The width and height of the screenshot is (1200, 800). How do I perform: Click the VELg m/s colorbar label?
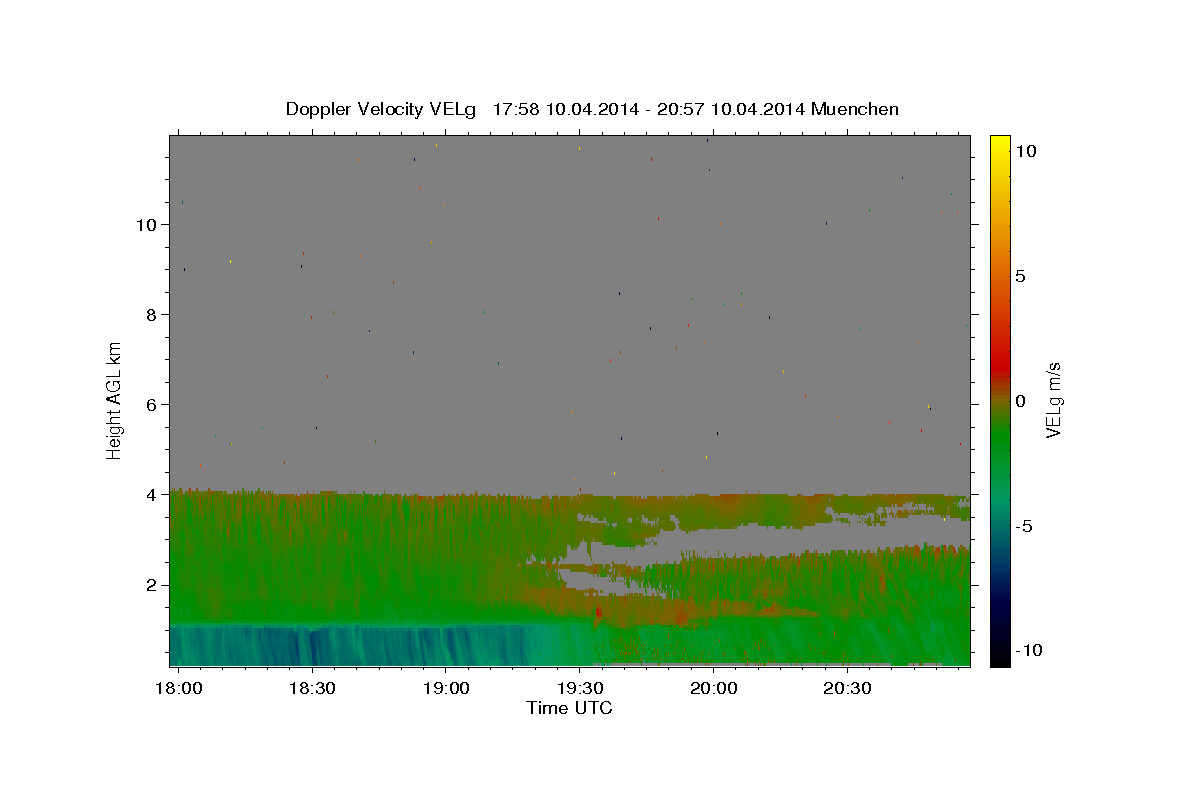point(1052,400)
